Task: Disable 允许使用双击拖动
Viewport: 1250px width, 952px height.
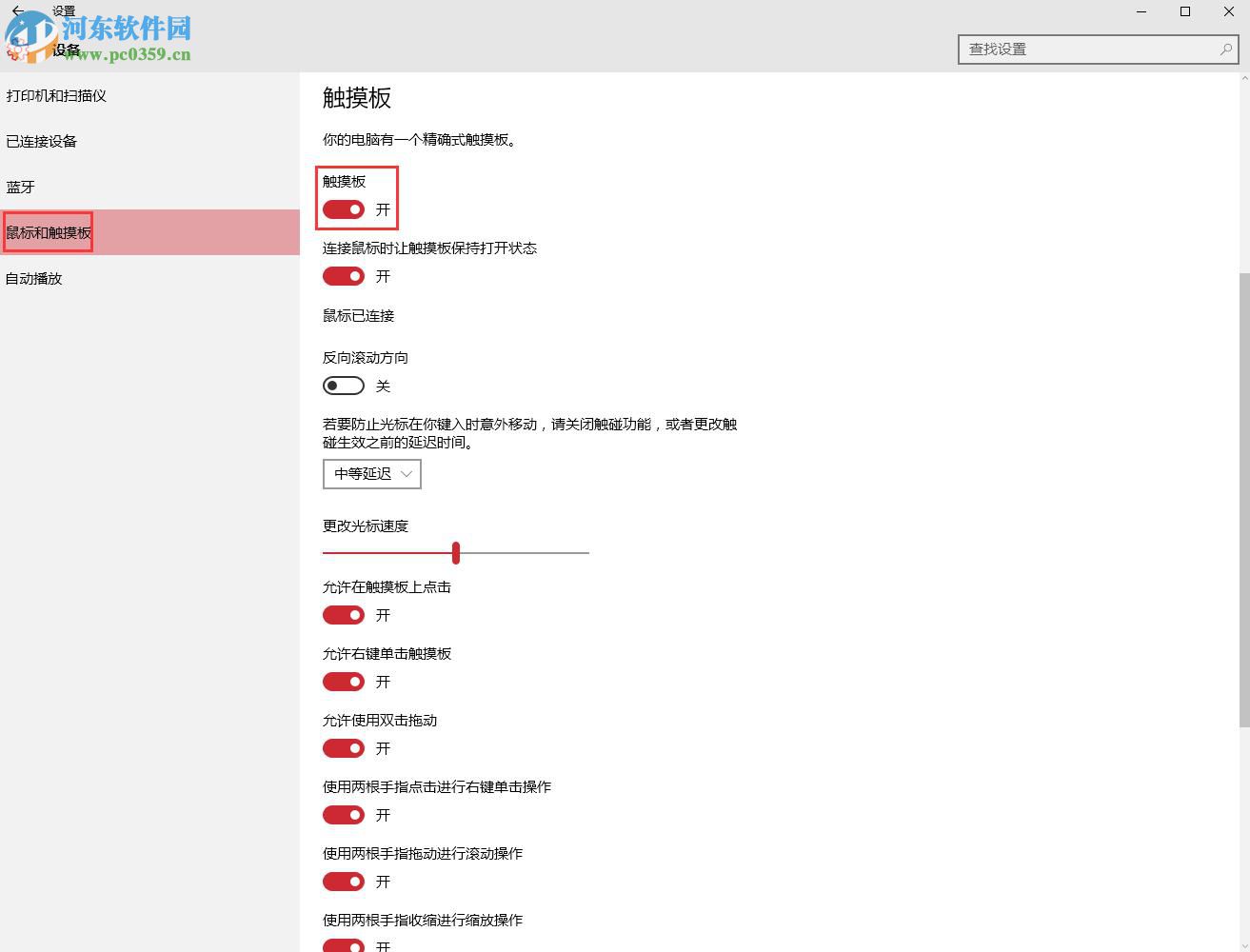Action: tap(343, 748)
